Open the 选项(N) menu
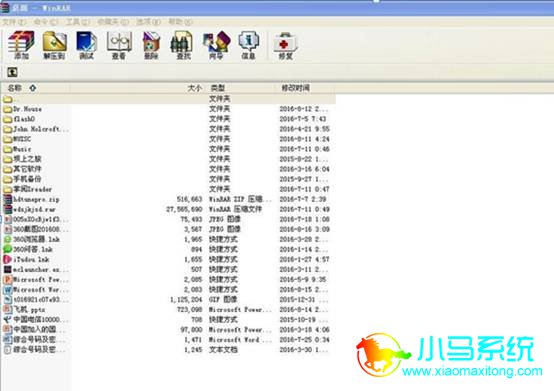 (x=148, y=22)
